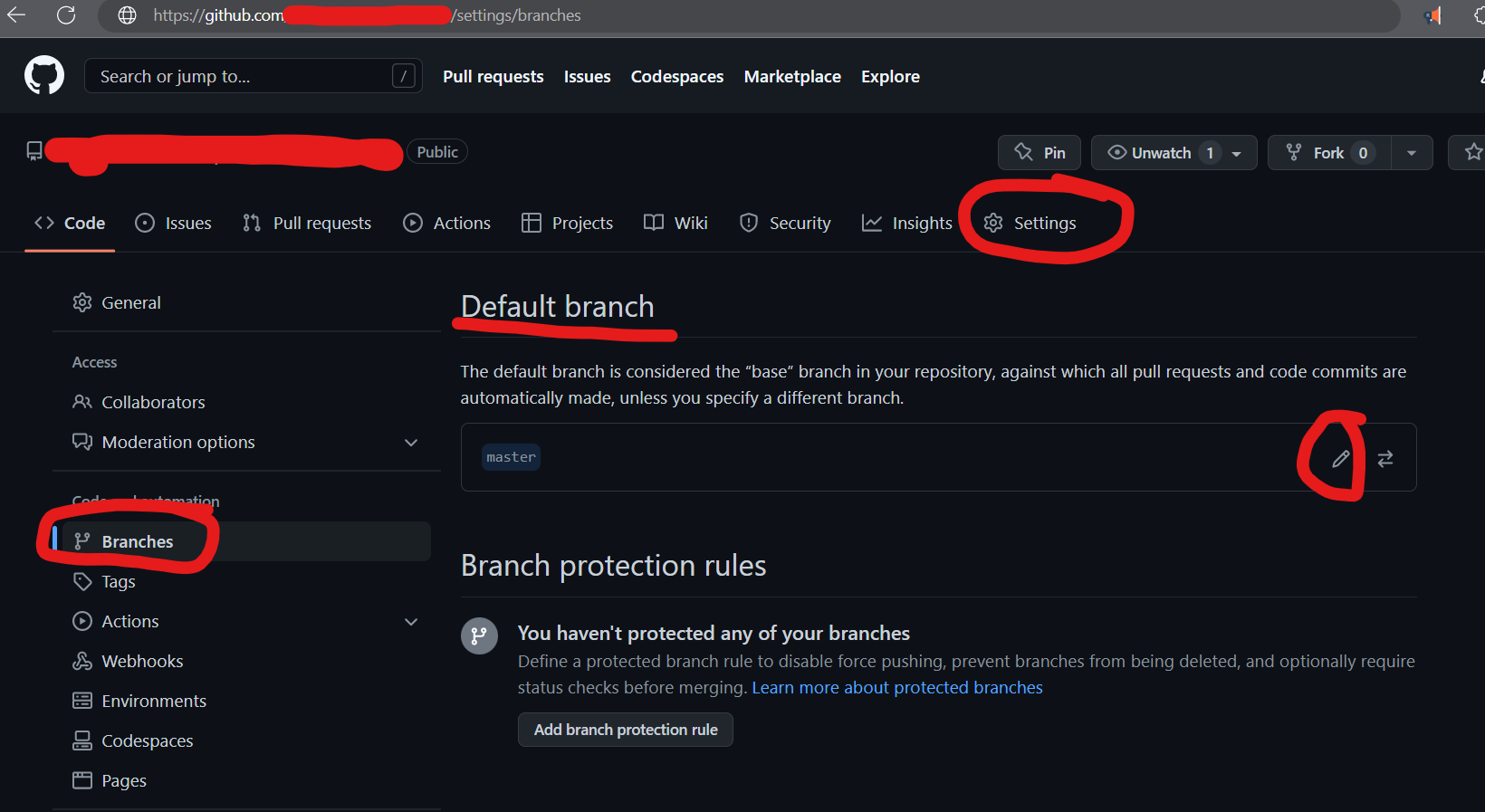Switch to the repository Pull requests tab
The width and height of the screenshot is (1485, 812).
[x=307, y=223]
